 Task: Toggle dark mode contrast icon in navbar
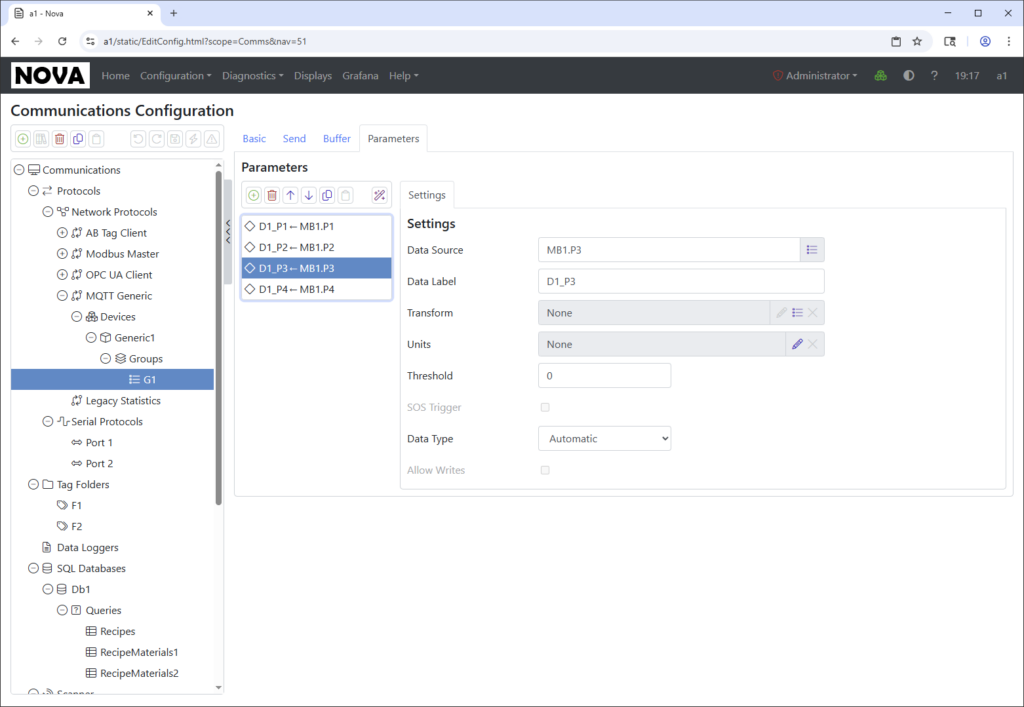tap(908, 76)
